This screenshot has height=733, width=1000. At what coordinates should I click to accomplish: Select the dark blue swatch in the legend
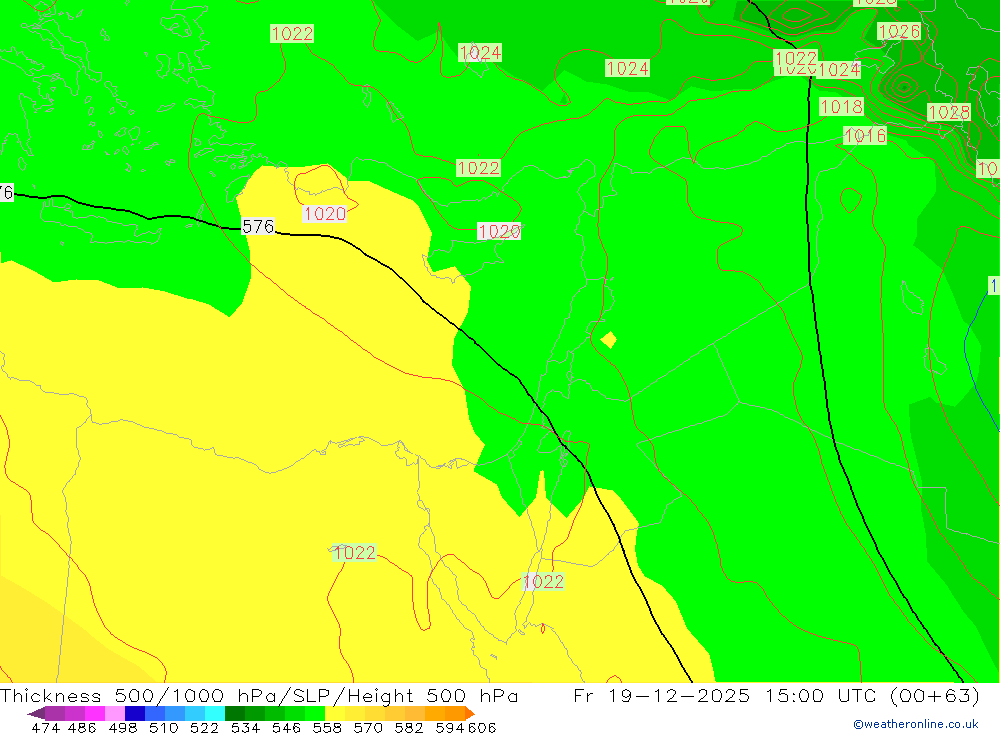pyautogui.click(x=135, y=713)
